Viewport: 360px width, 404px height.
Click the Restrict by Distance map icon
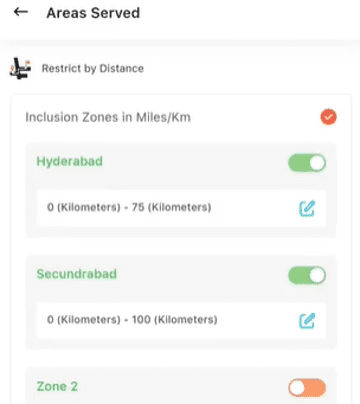pos(20,68)
